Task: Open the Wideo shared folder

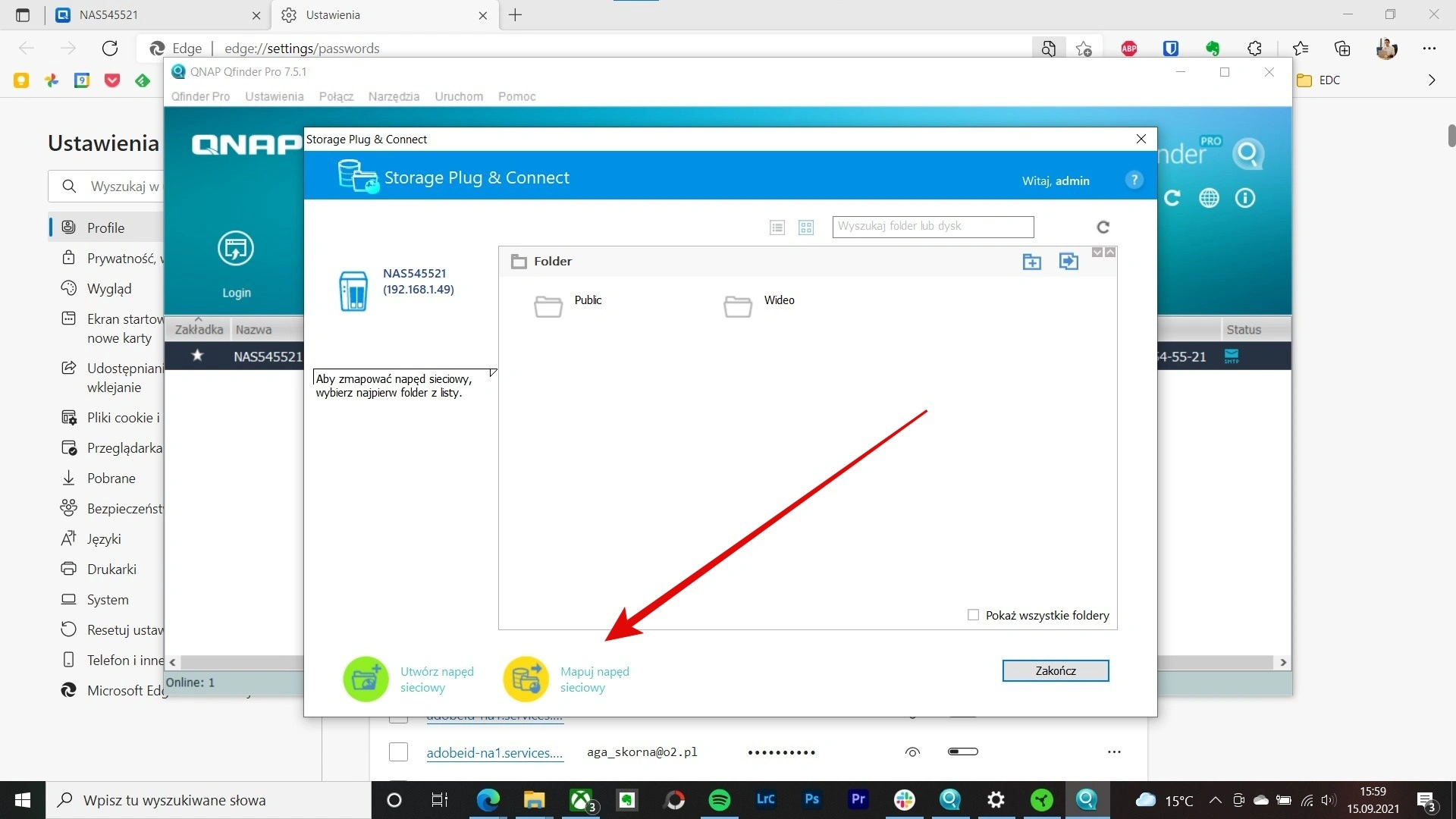Action: tap(738, 306)
